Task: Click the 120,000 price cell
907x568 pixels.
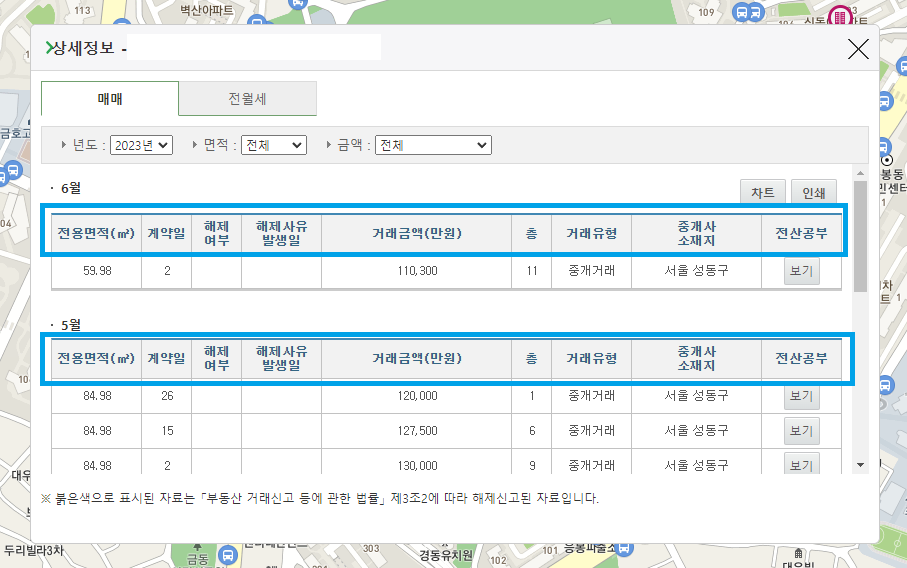Action: tap(417, 396)
